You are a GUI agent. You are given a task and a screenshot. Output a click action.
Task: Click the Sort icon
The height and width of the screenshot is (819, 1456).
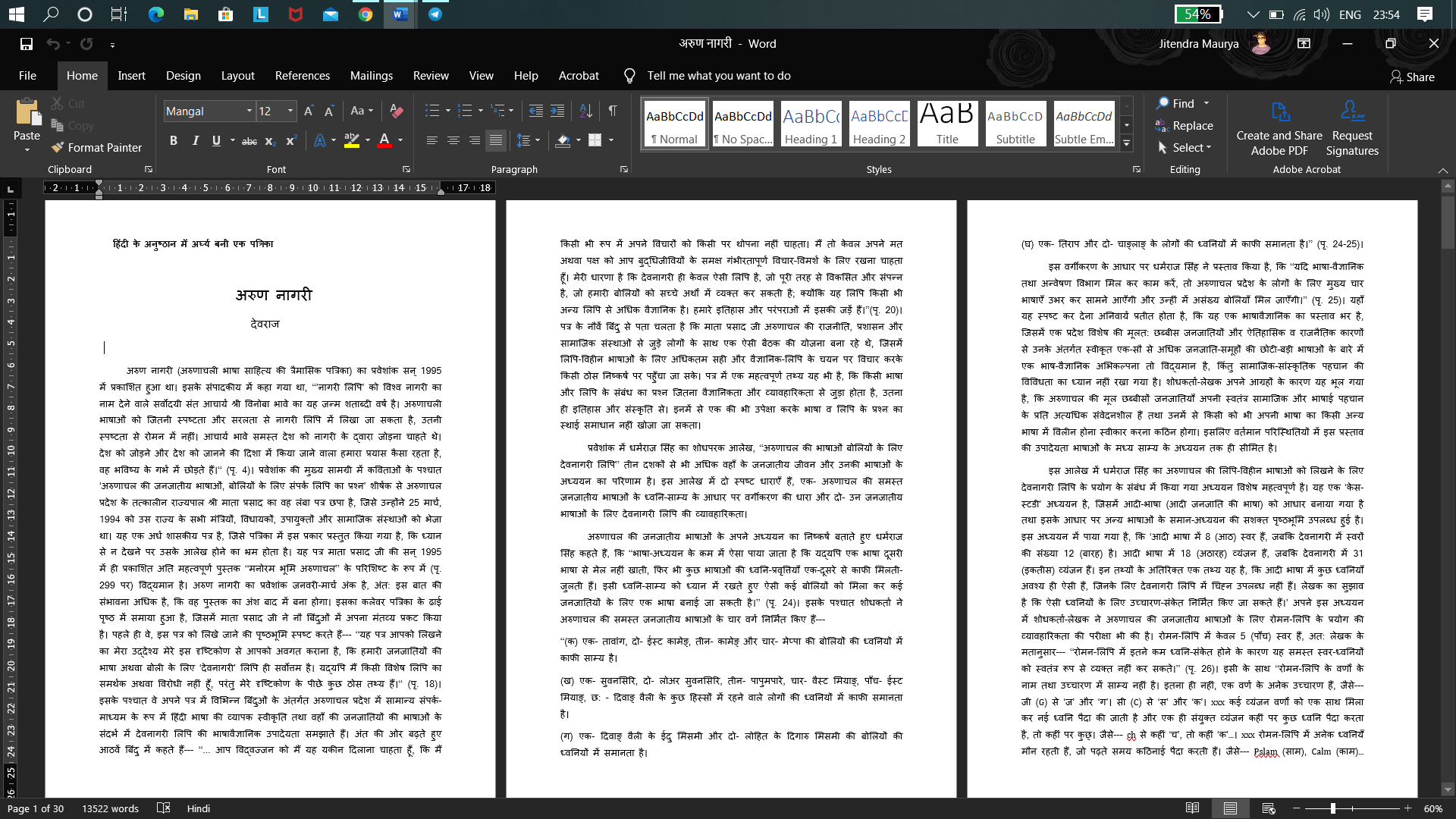tap(585, 111)
